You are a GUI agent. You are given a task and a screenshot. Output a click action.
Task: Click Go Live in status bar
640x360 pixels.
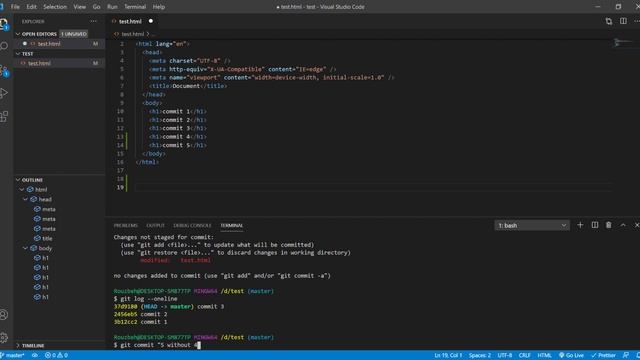coord(571,356)
